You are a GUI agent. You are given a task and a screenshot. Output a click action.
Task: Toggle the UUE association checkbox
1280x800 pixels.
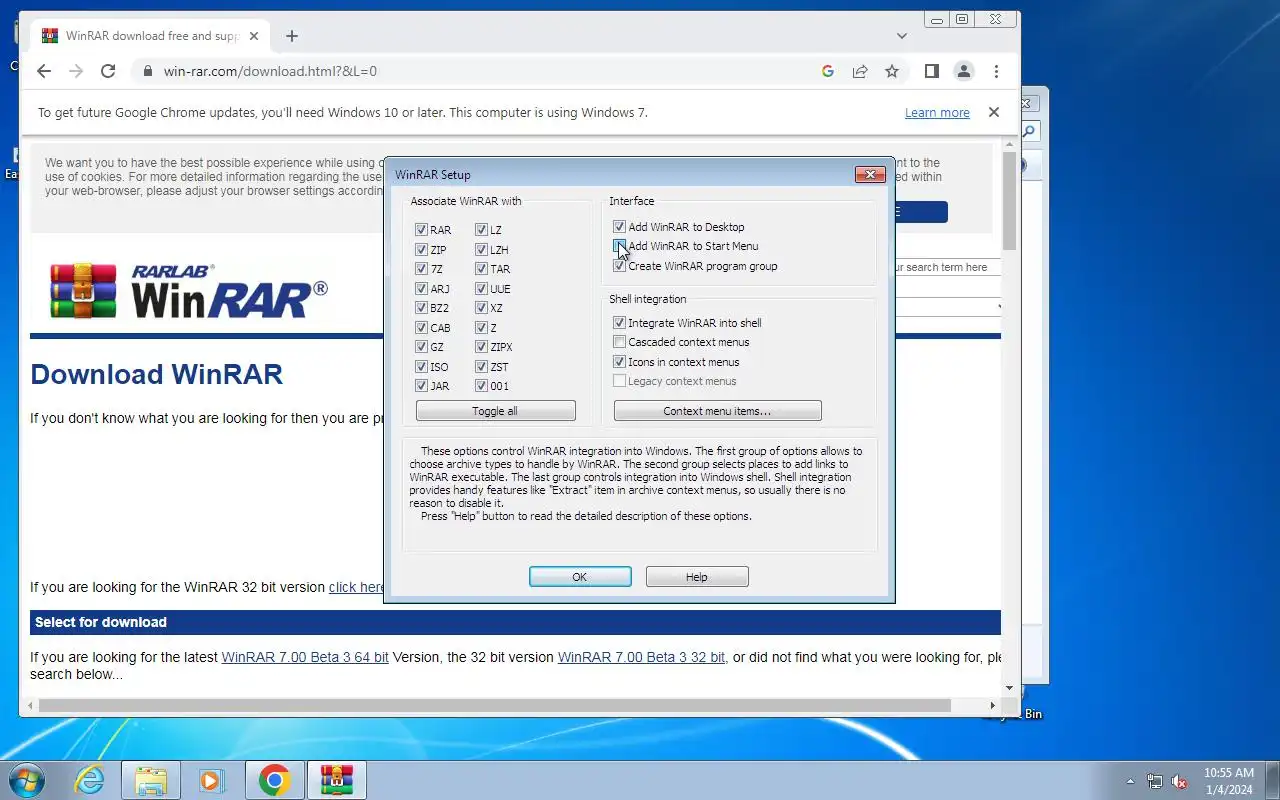pyautogui.click(x=481, y=289)
